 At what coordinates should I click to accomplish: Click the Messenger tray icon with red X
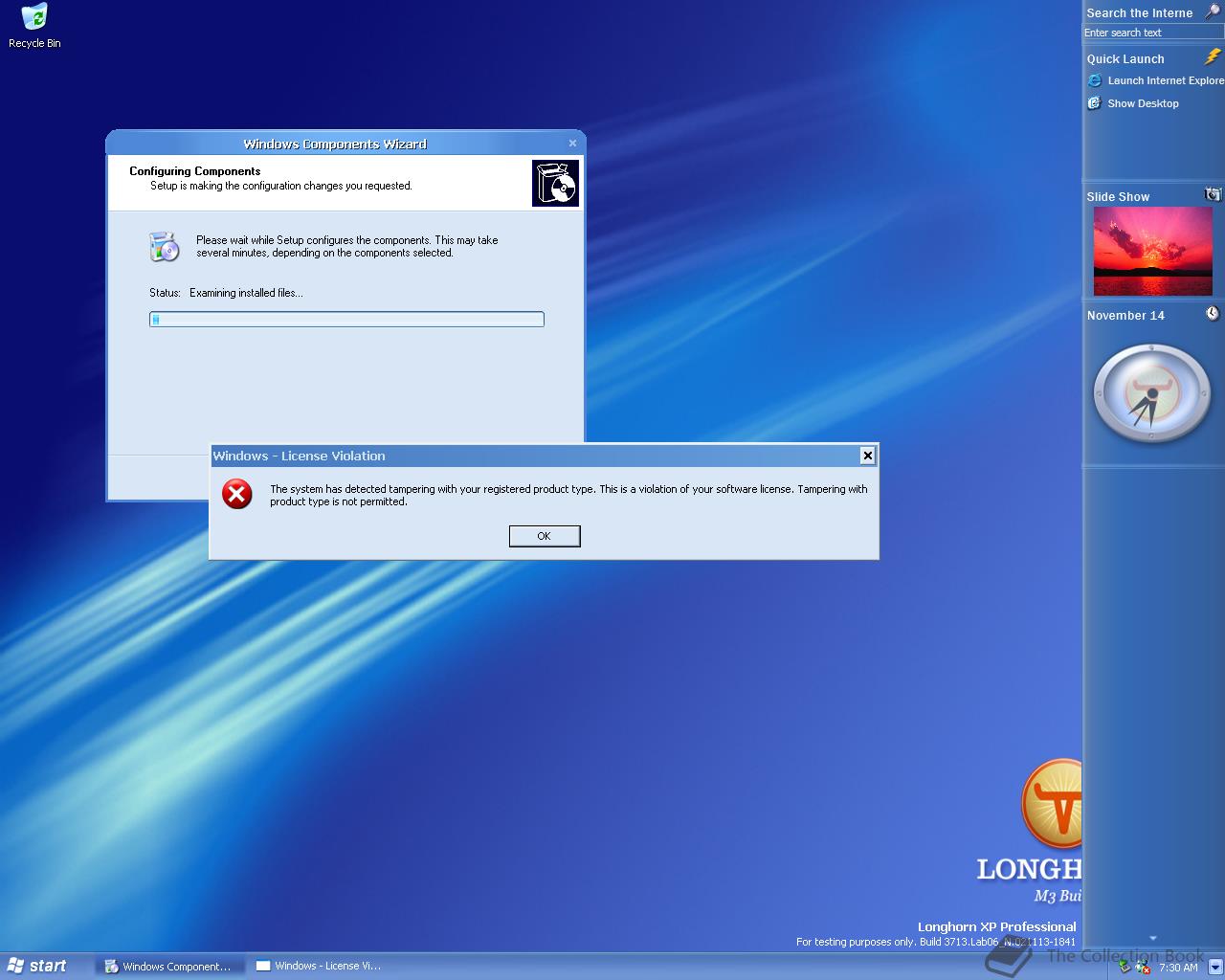1142,967
